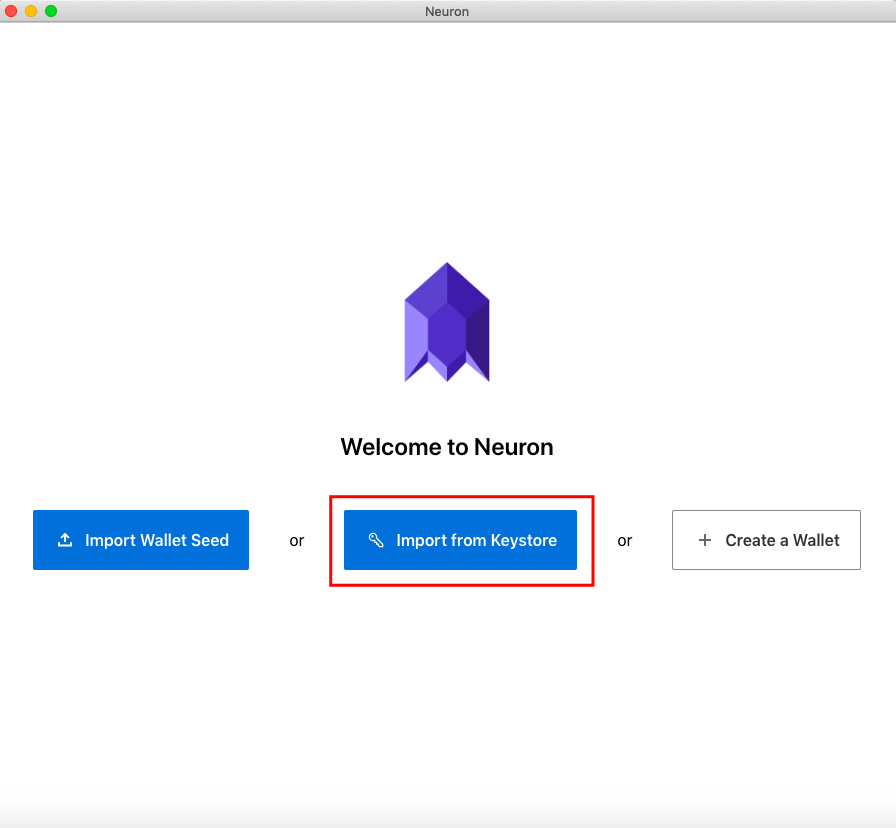The height and width of the screenshot is (828, 896).
Task: Open the Import Wallet Seed option
Action: [141, 540]
